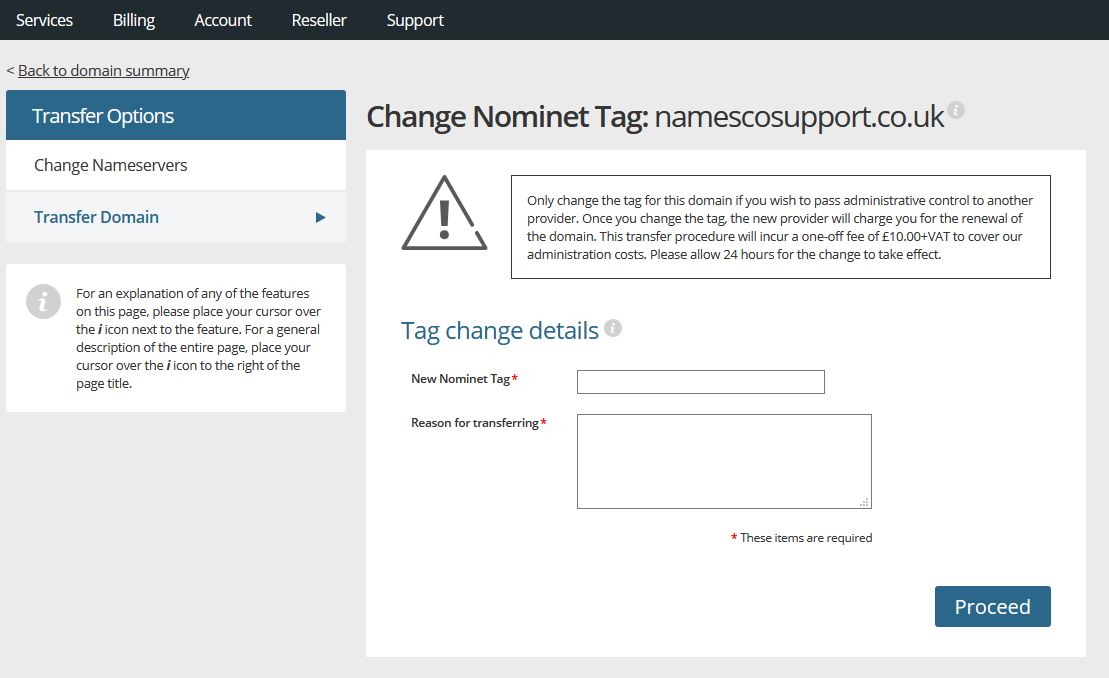Click the textarea resize grip handle
The image size is (1109, 678).
click(864, 502)
